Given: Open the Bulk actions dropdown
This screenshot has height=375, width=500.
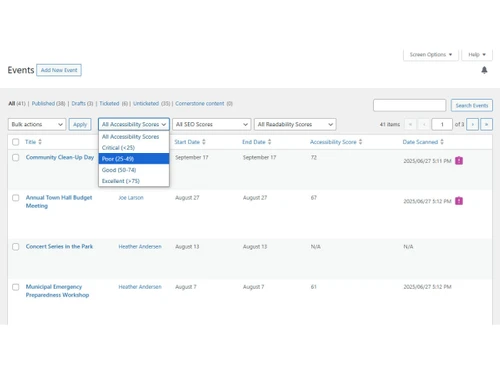Looking at the screenshot, I should 37,124.
